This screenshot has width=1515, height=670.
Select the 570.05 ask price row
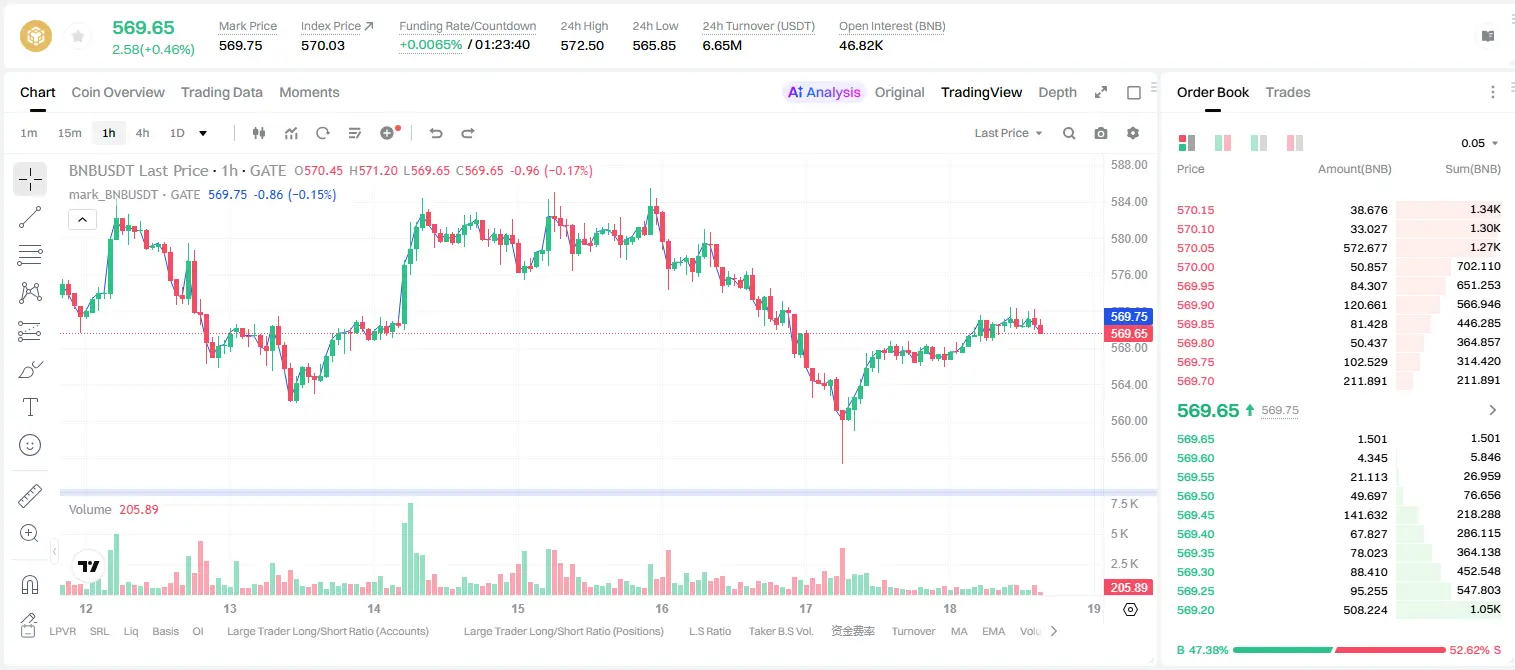(x=1338, y=248)
